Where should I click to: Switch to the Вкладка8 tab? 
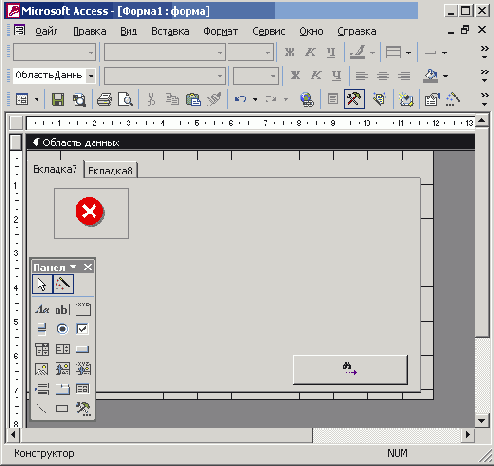(x=110, y=170)
